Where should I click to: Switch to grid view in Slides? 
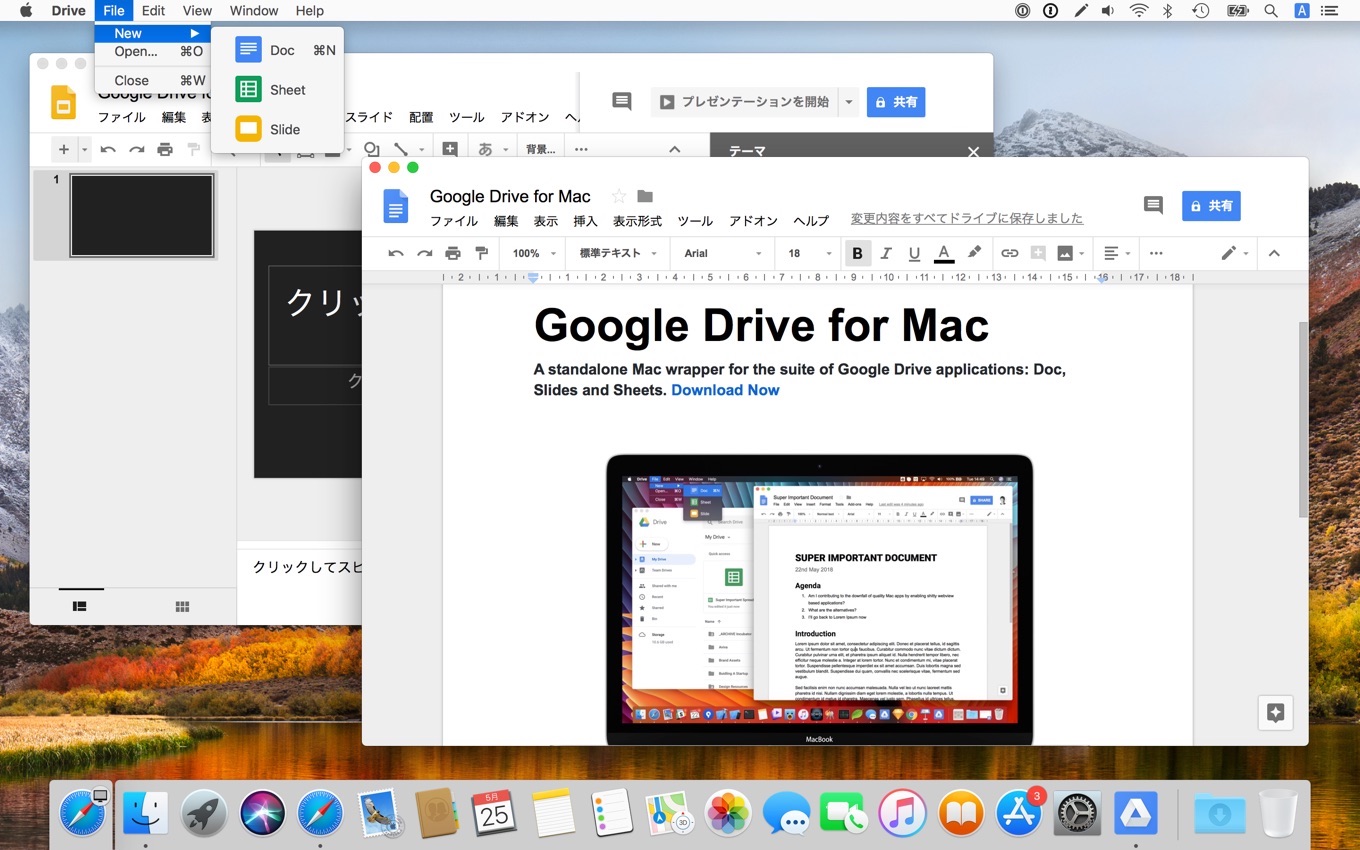point(182,606)
